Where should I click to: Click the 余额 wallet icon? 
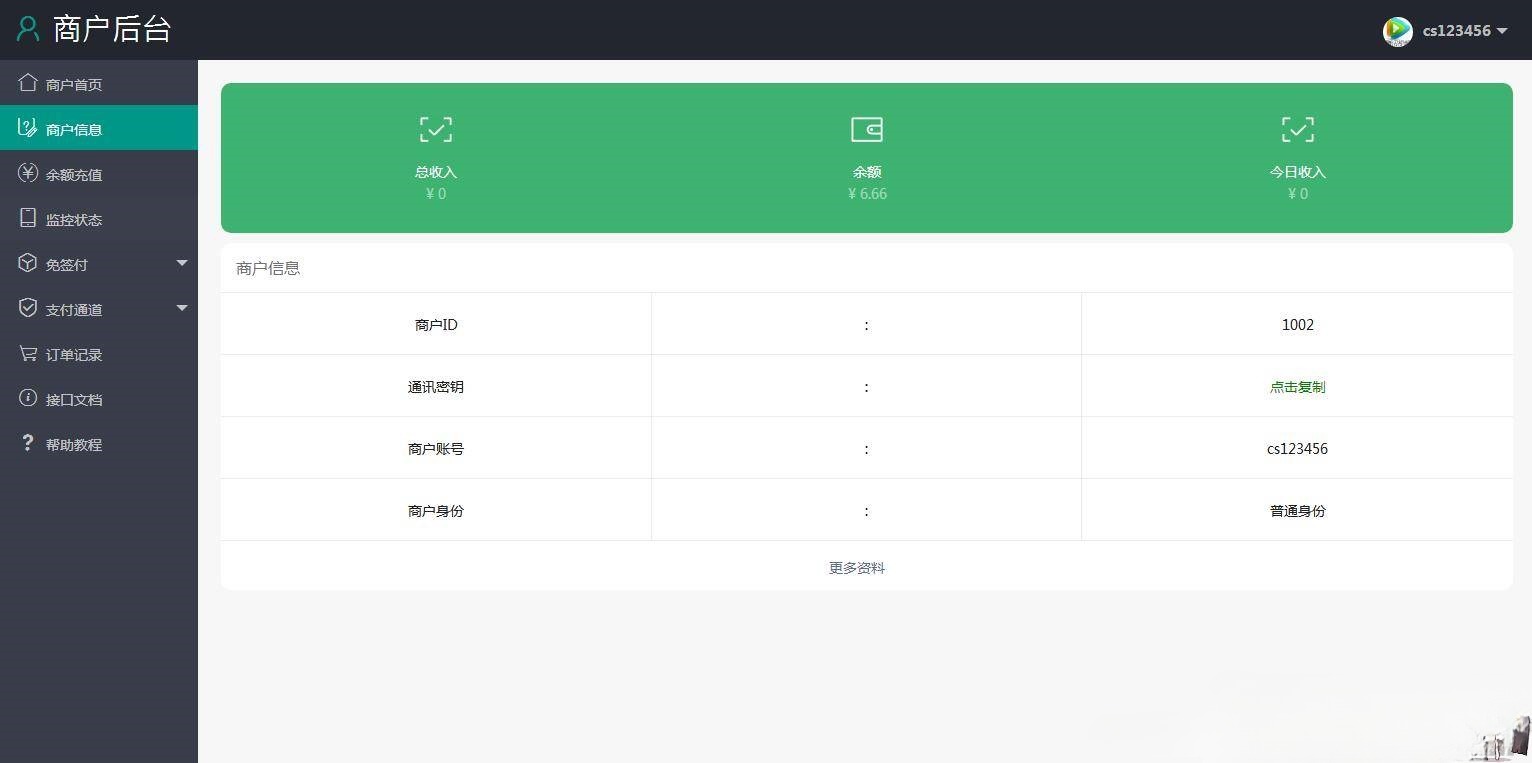pyautogui.click(x=866, y=129)
